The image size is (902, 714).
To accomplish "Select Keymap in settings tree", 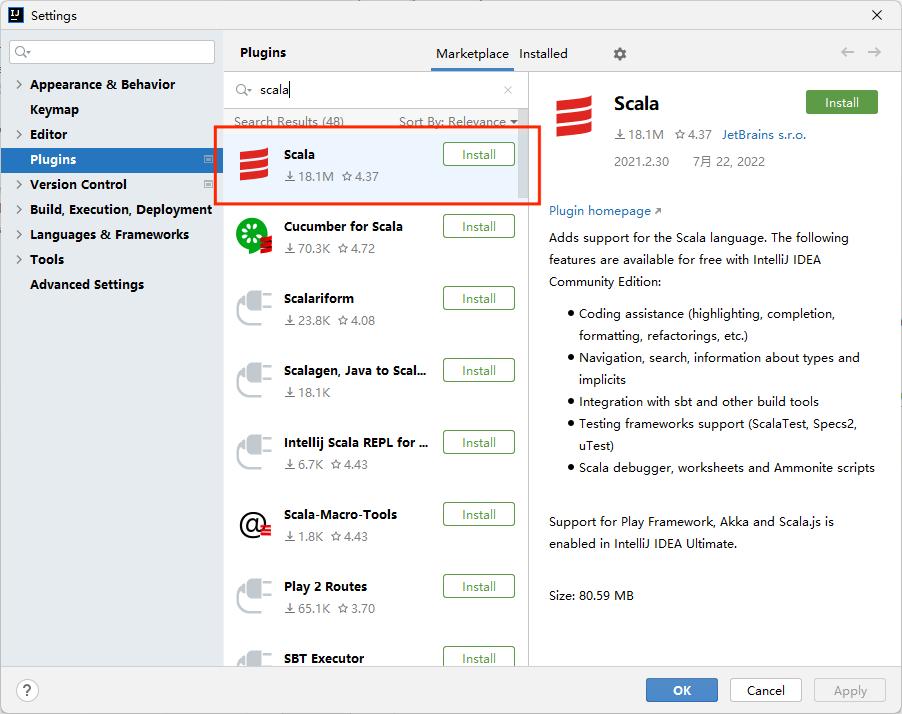I will pyautogui.click(x=54, y=109).
